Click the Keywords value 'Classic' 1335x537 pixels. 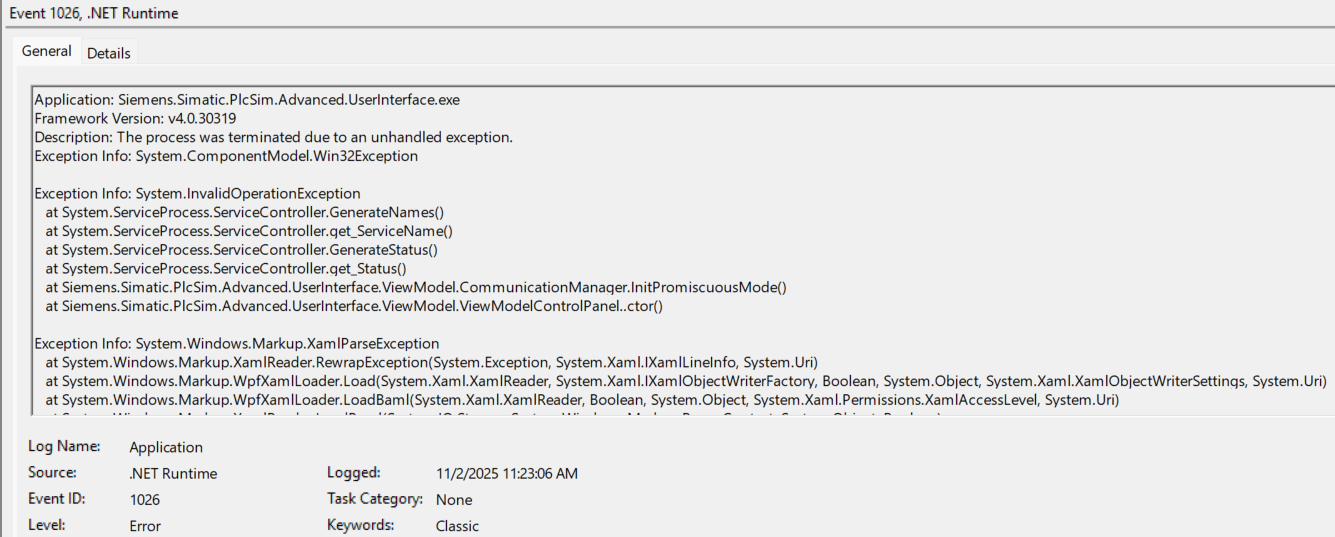[457, 525]
